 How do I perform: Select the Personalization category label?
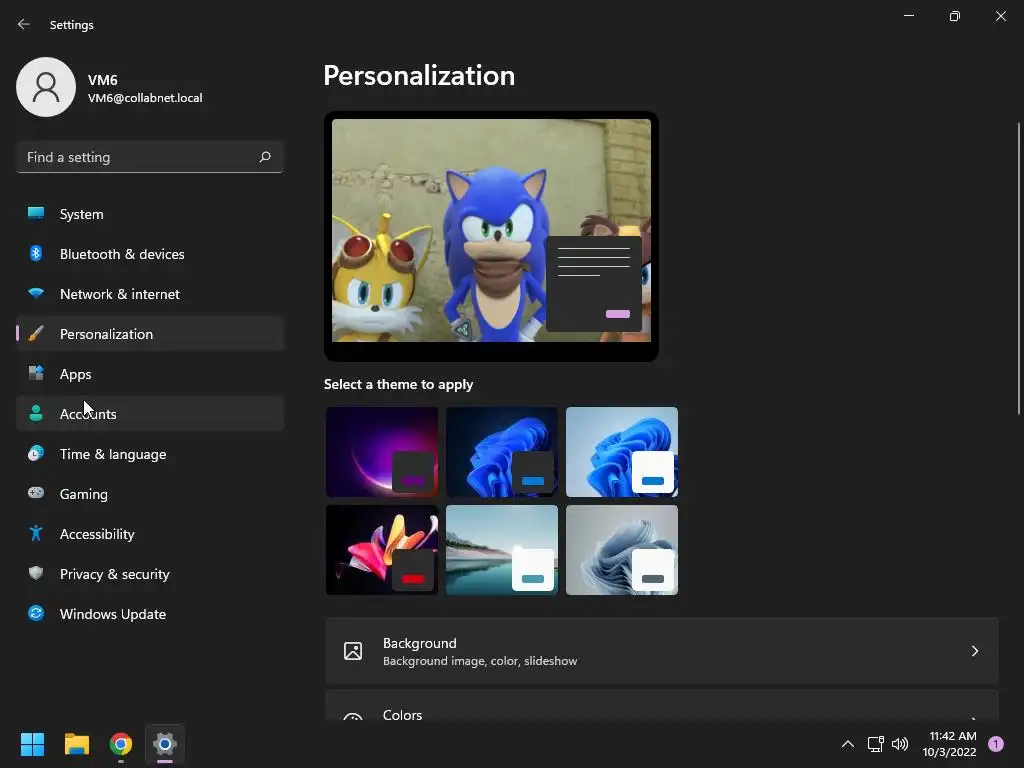click(106, 334)
